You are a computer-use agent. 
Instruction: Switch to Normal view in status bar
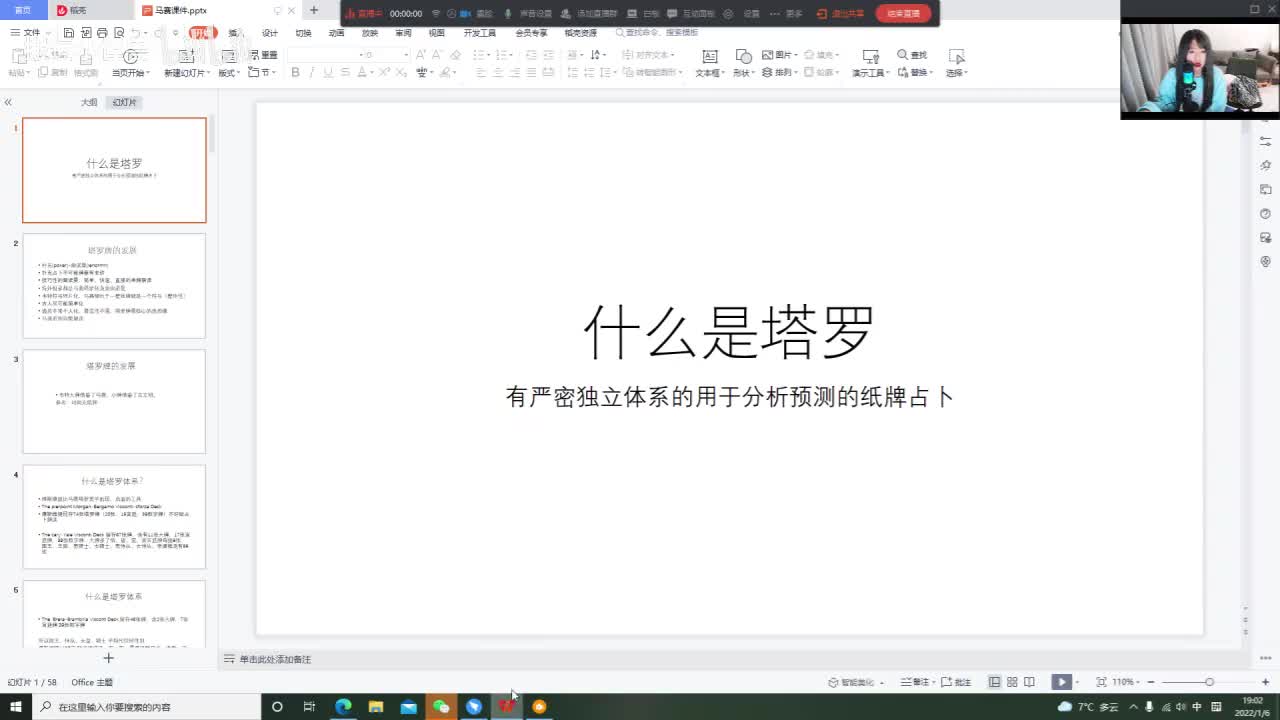994,682
